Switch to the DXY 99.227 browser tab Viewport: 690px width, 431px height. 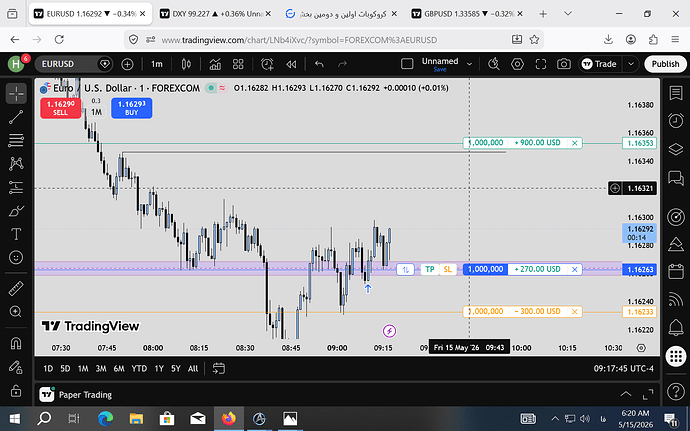[216, 14]
